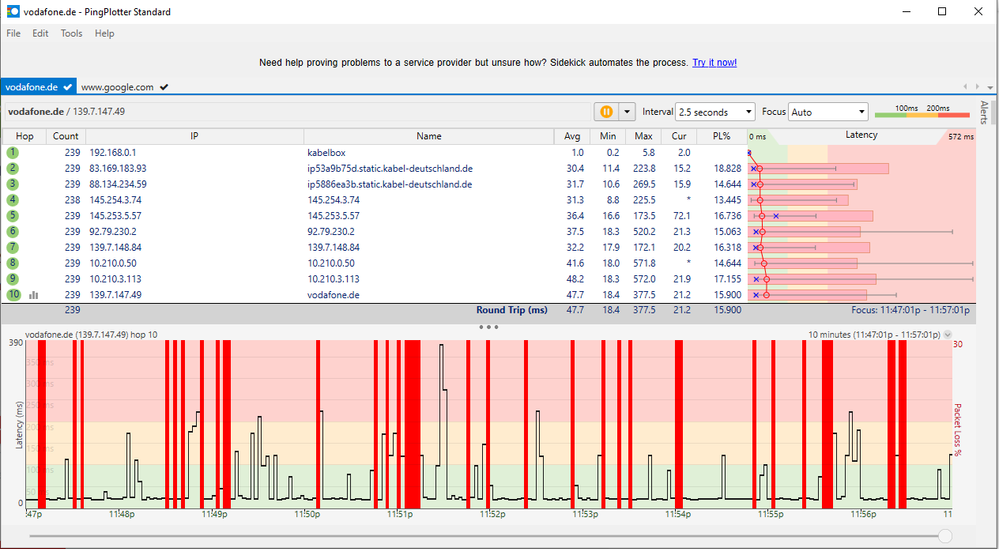Click the Avg column header

tap(572, 136)
